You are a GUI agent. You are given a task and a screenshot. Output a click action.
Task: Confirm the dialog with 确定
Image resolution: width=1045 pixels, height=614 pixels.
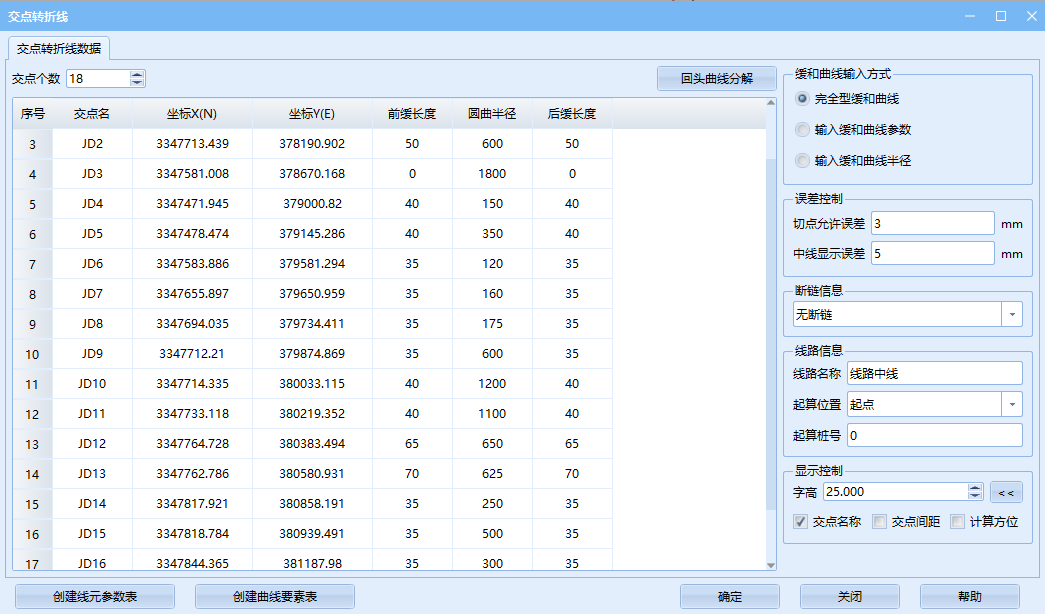pos(729,596)
